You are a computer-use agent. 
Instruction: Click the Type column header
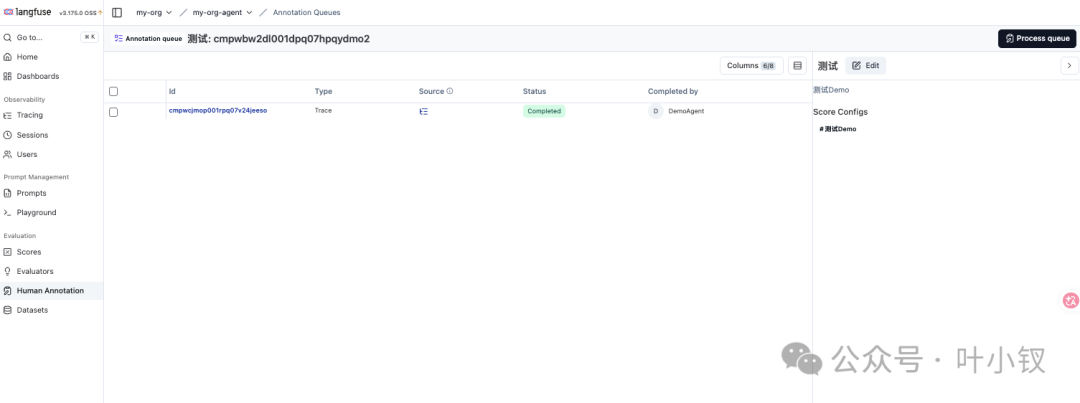click(x=324, y=91)
